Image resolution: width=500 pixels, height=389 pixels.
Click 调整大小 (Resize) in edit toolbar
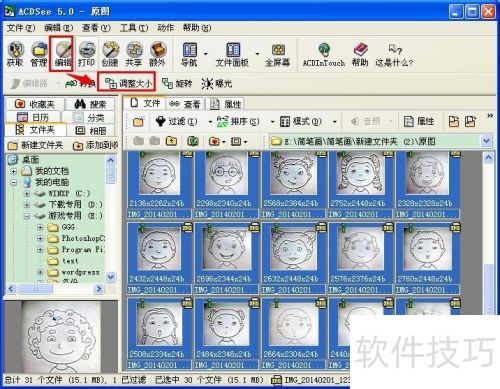point(128,83)
